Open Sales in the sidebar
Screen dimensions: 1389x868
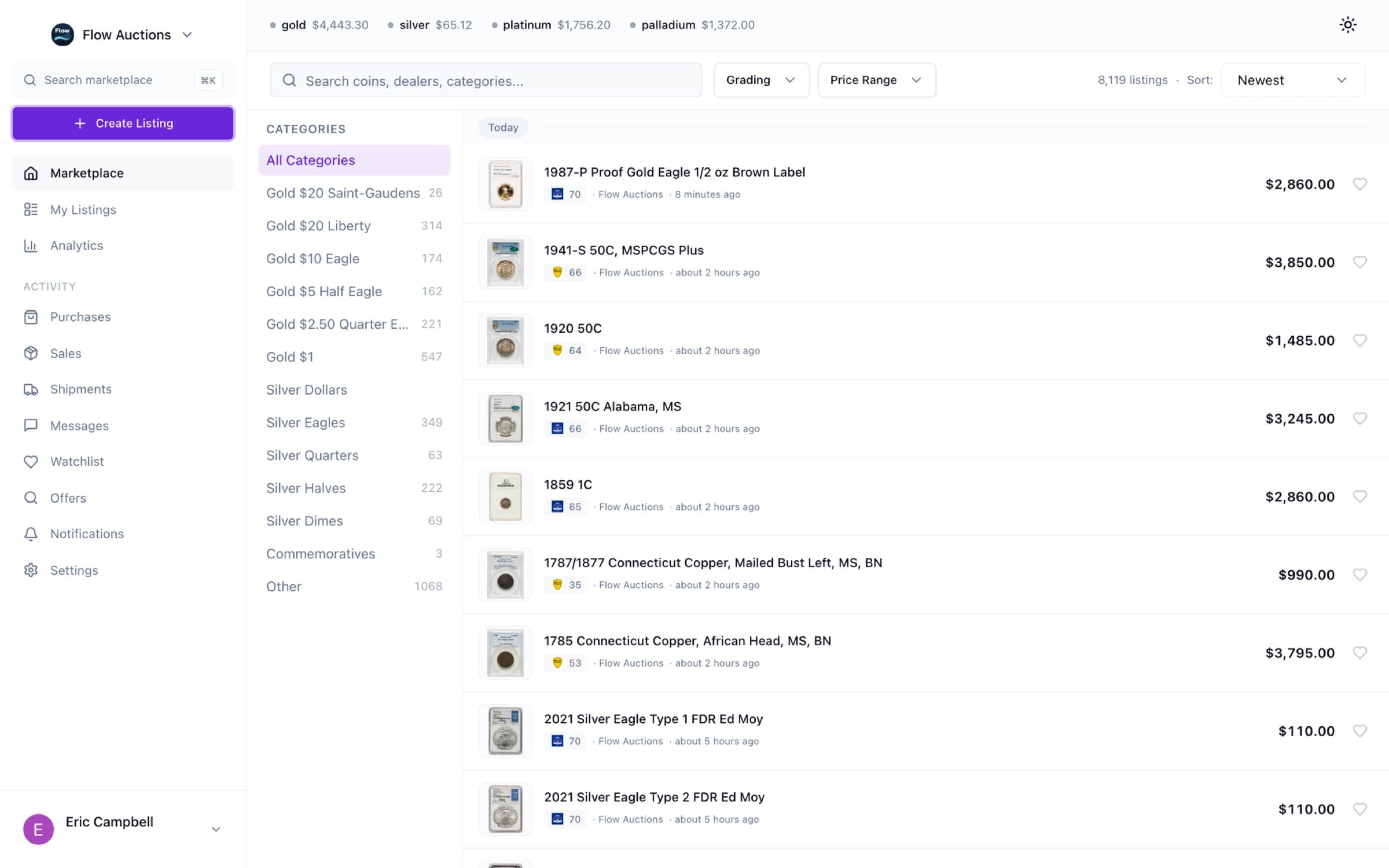point(123,353)
